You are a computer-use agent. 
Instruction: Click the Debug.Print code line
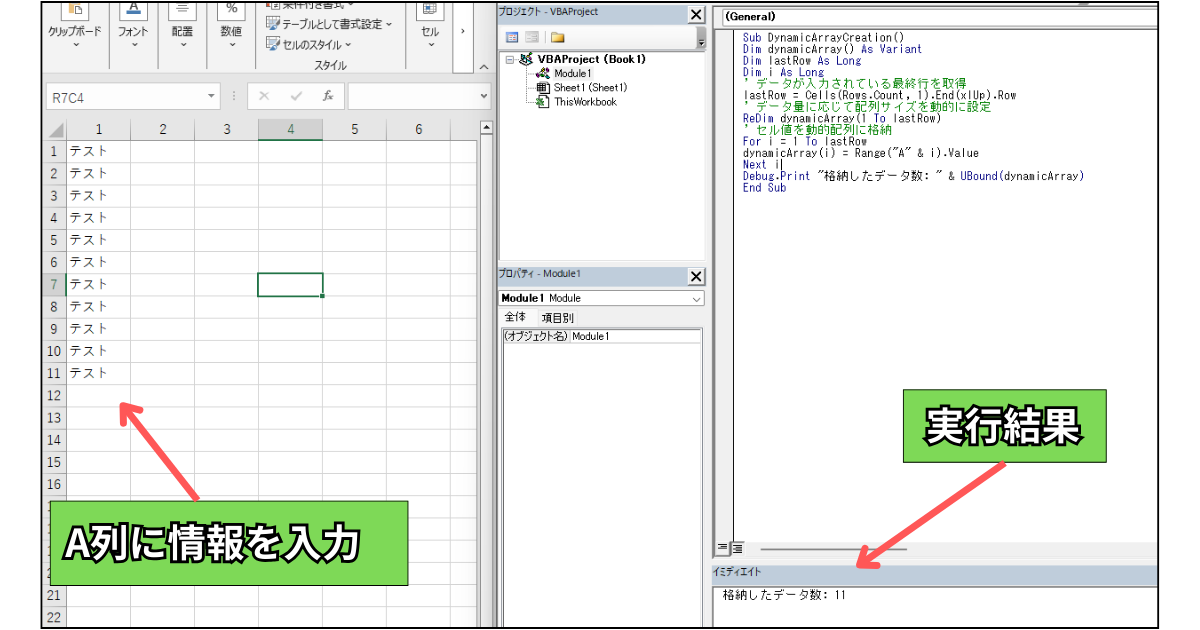913,176
